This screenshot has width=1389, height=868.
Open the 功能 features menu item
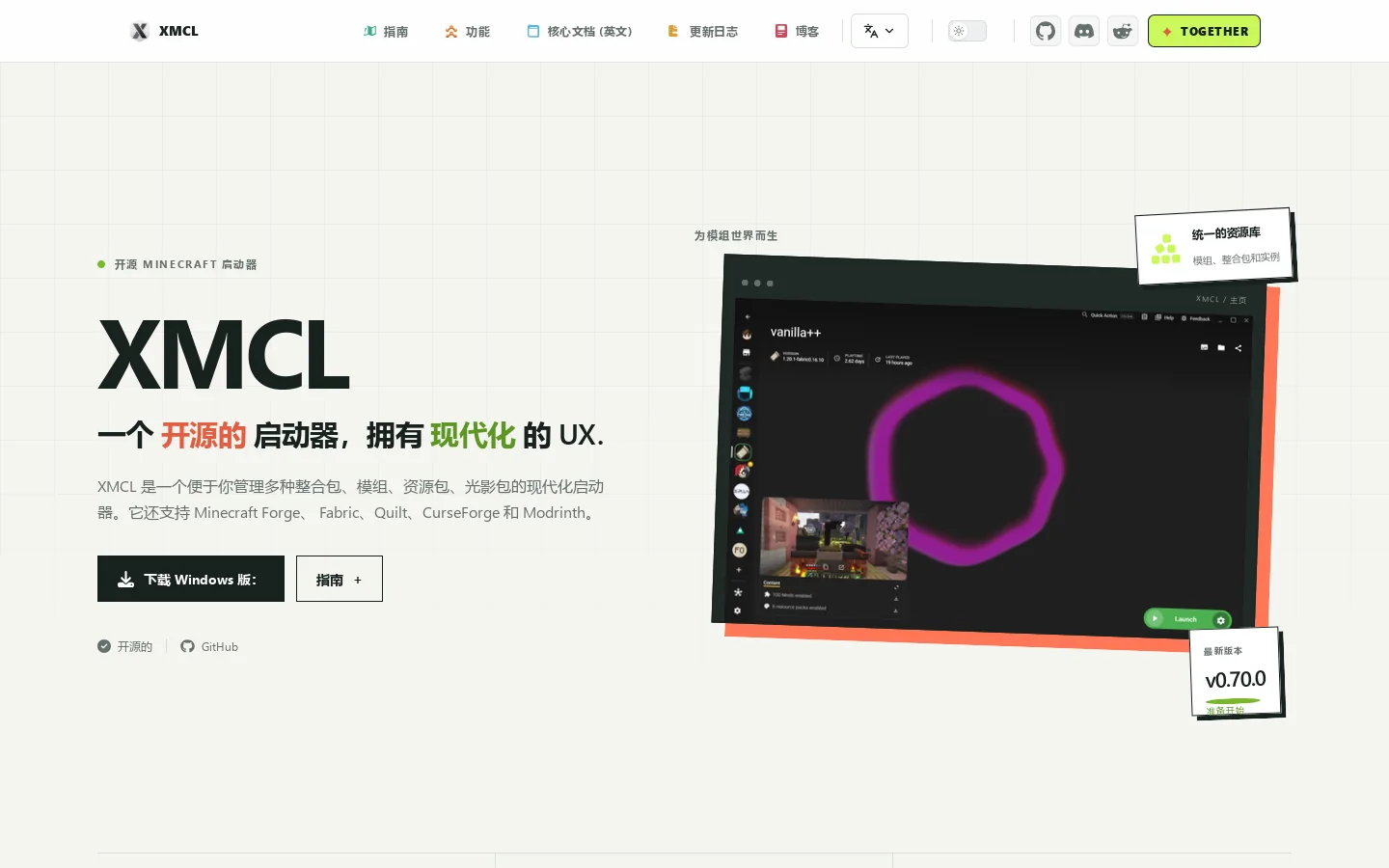(x=468, y=31)
